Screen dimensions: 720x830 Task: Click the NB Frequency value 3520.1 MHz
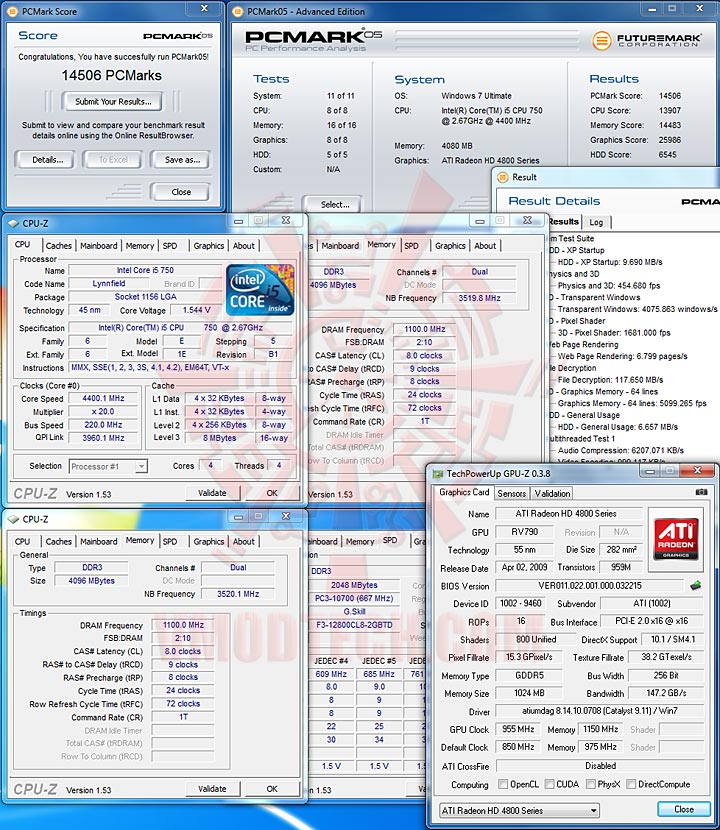click(x=238, y=594)
